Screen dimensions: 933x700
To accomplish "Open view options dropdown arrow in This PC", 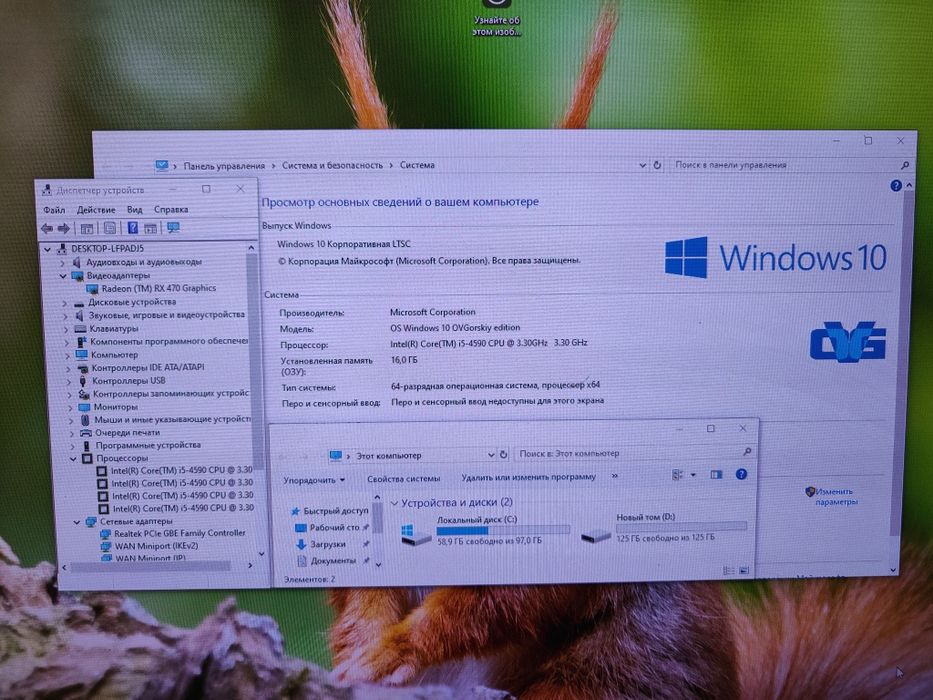I will click(x=693, y=475).
